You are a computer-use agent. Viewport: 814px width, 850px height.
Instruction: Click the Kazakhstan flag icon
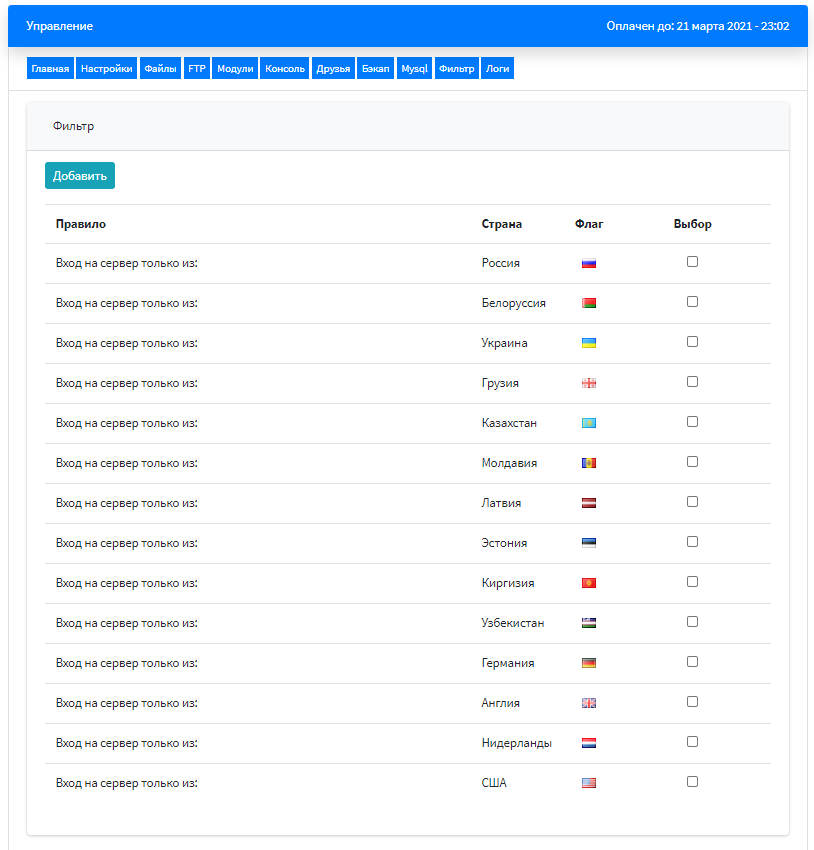click(589, 423)
